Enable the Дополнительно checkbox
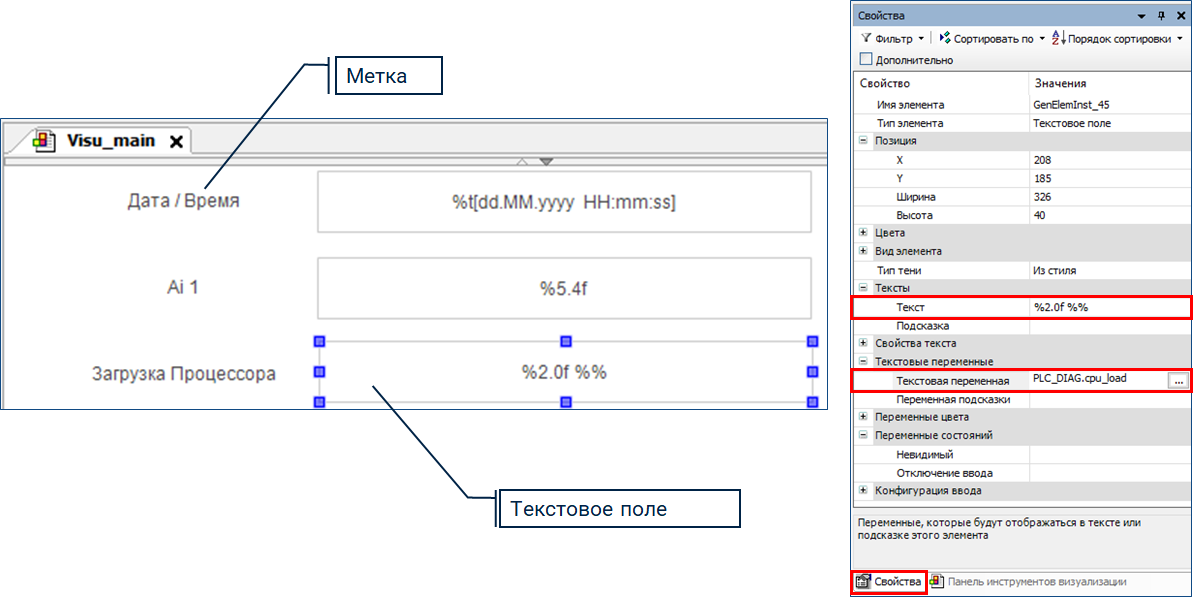The height and width of the screenshot is (597, 1193). pos(866,60)
